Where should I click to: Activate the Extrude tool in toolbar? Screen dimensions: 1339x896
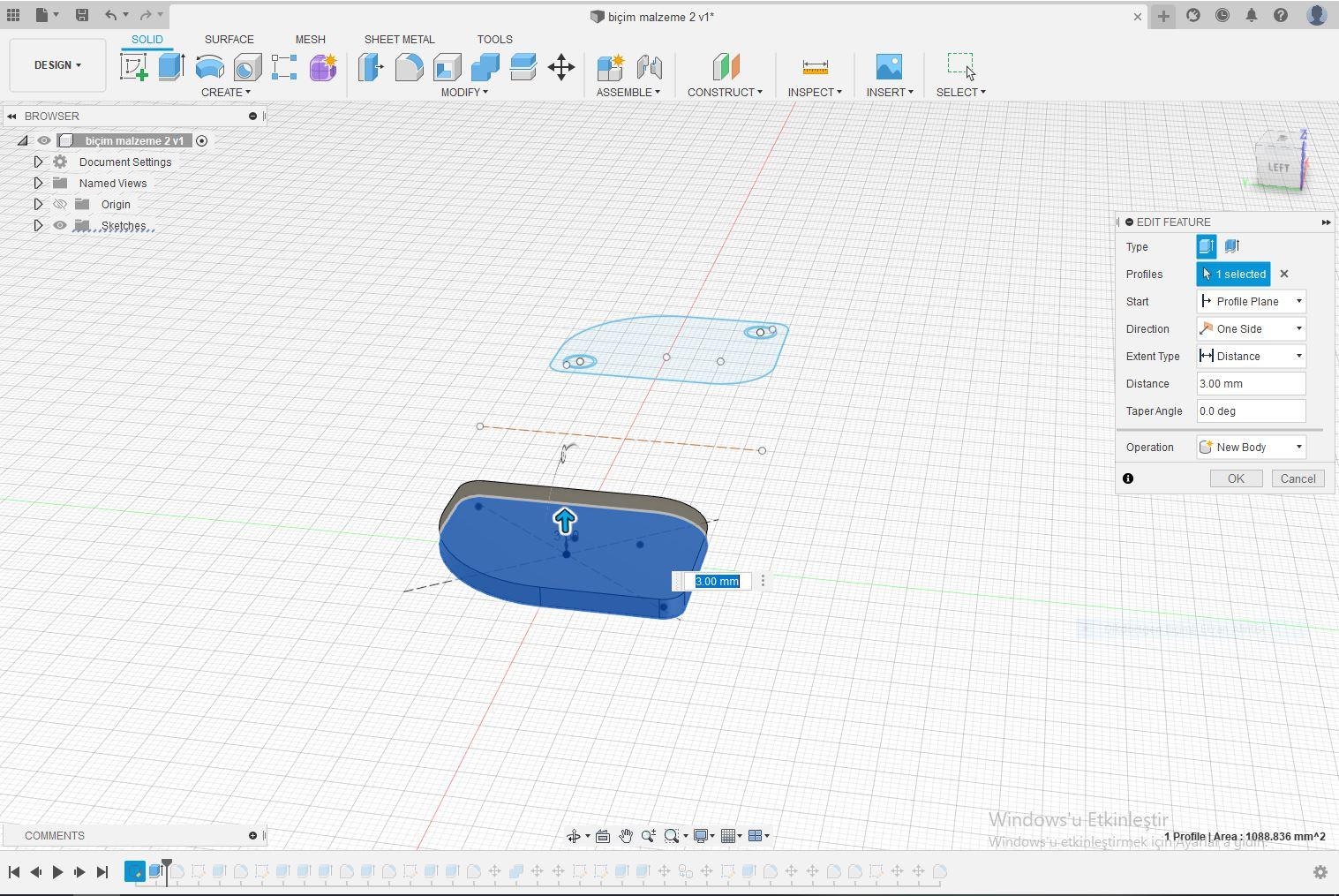[x=171, y=67]
